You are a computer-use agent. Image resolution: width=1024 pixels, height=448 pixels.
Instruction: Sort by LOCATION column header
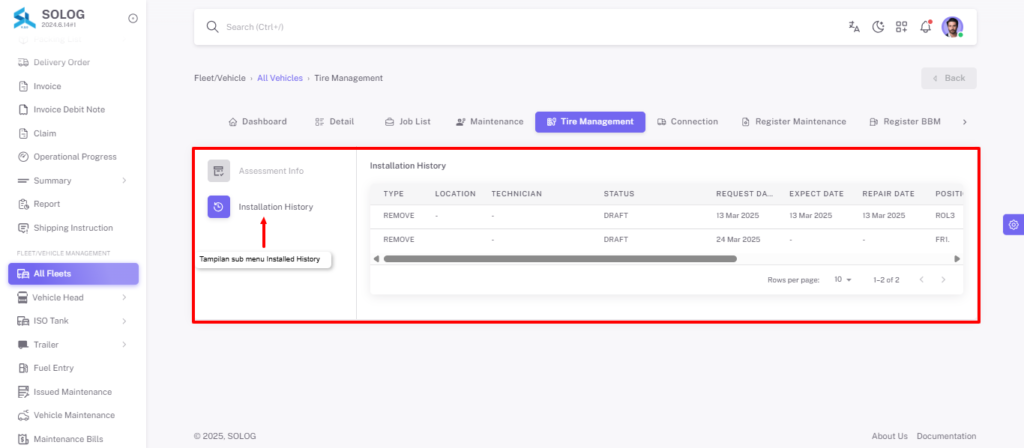click(455, 194)
